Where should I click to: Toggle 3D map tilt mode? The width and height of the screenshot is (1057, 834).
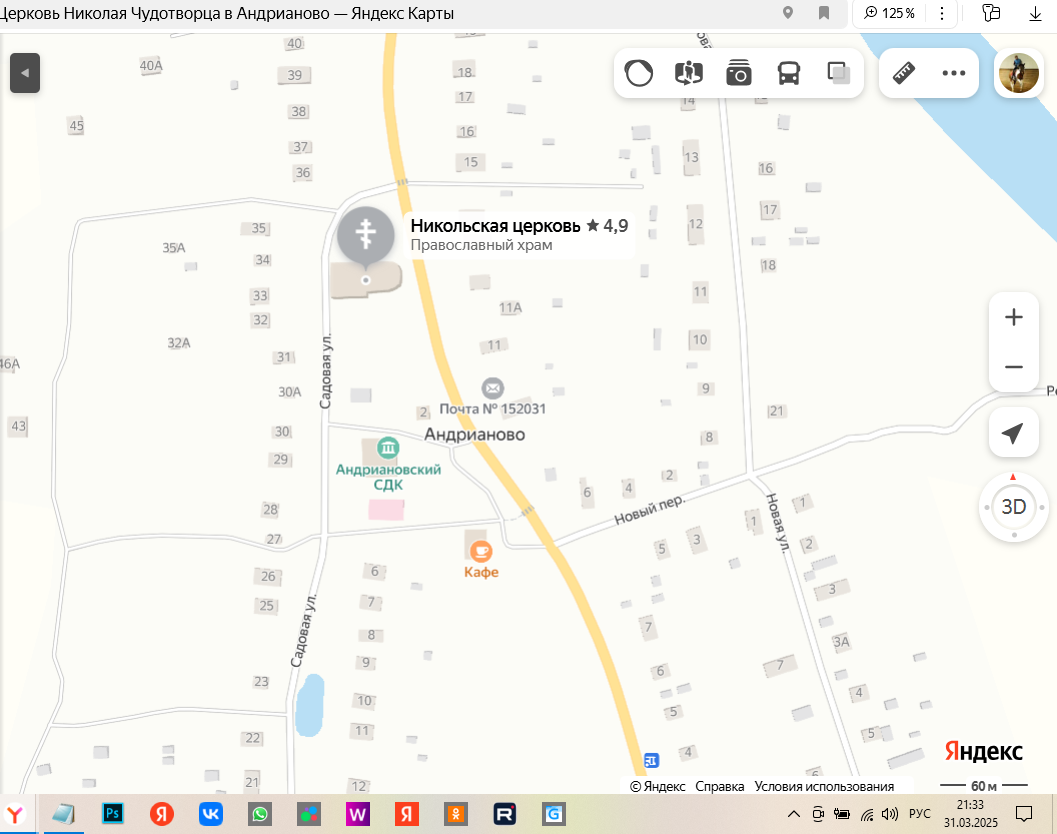[1013, 507]
